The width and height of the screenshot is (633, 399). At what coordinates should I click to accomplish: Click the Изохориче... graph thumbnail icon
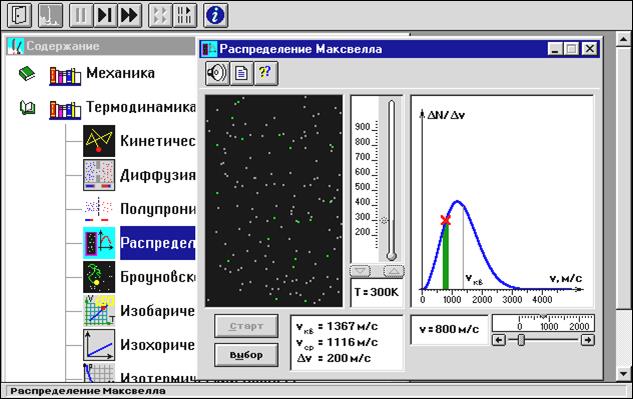99,345
